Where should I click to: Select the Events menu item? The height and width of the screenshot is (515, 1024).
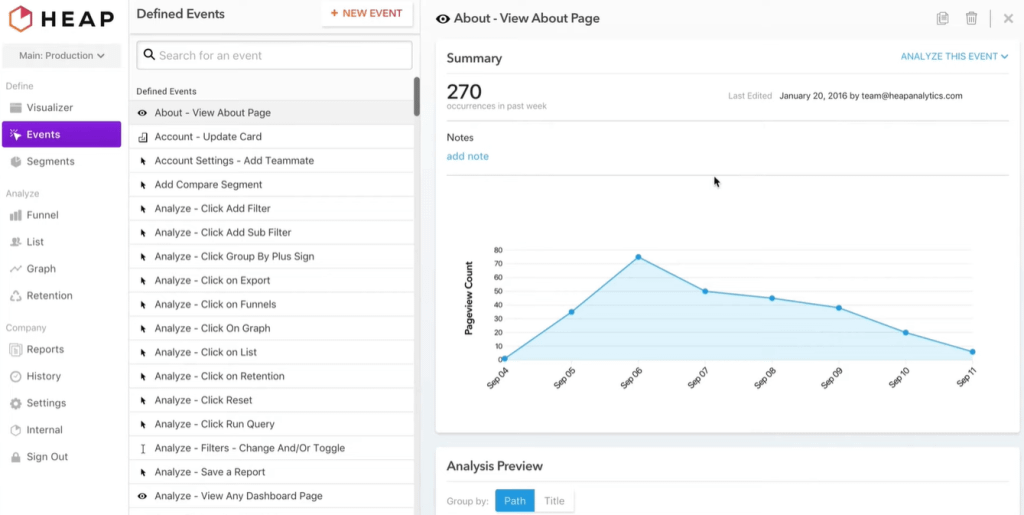61,135
